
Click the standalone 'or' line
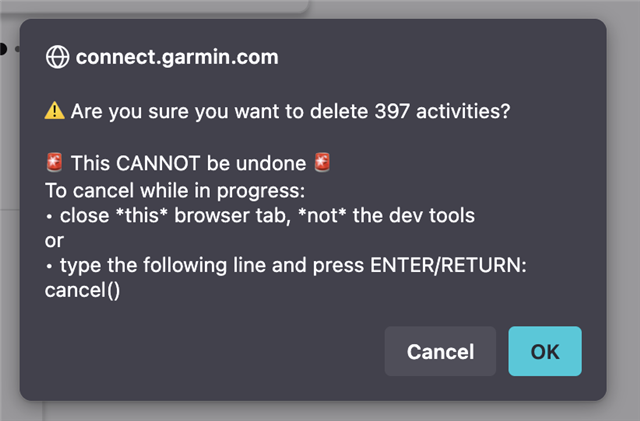[54, 241]
